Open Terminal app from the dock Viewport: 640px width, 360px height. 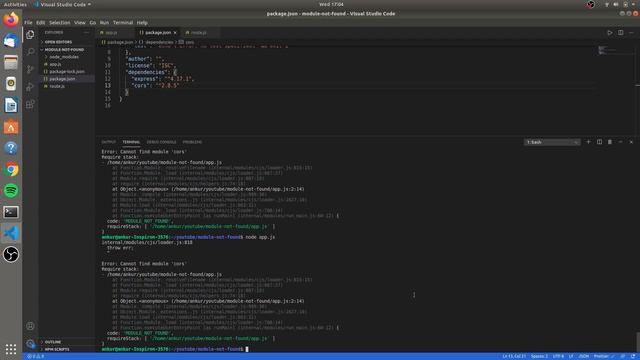[x=11, y=212]
